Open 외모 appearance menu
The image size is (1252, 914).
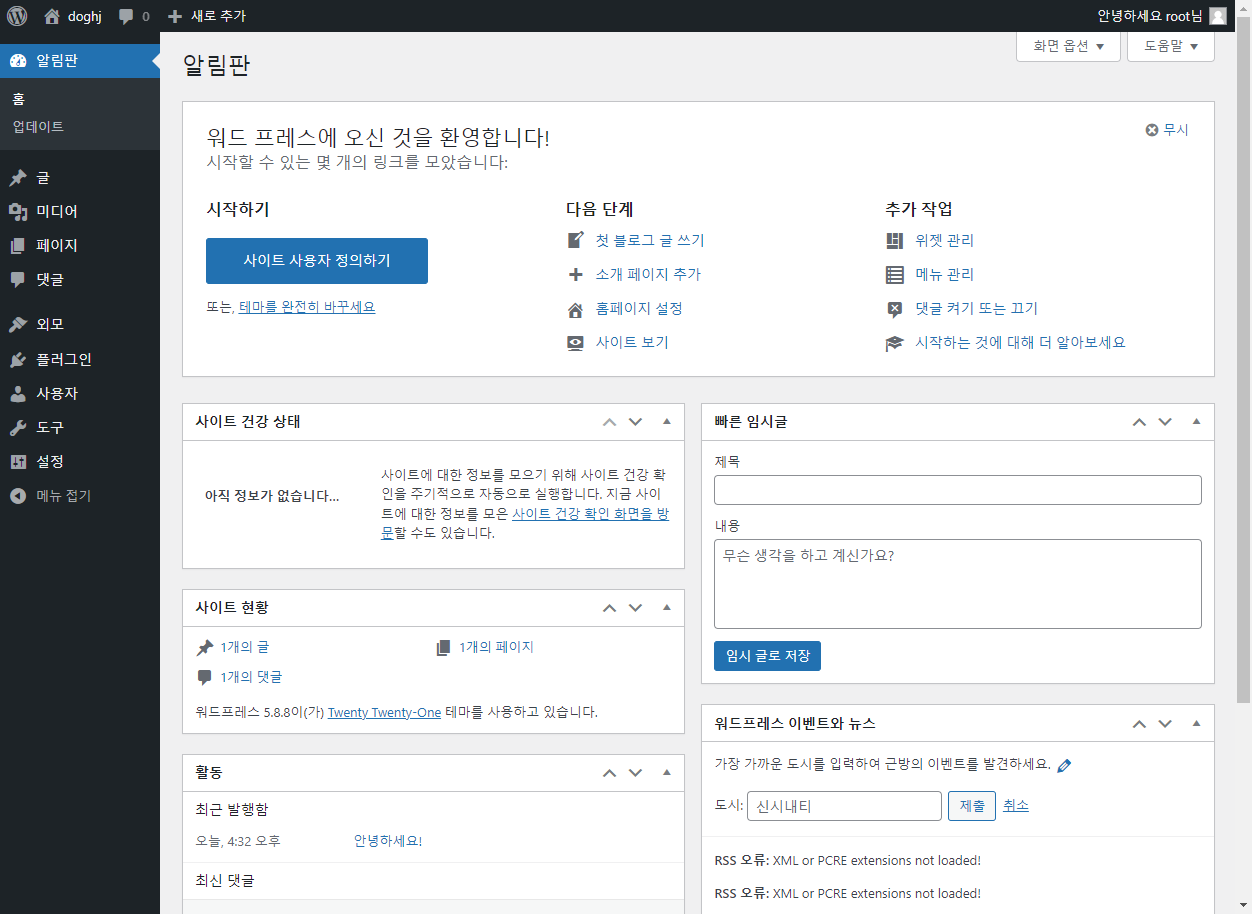pyautogui.click(x=80, y=325)
